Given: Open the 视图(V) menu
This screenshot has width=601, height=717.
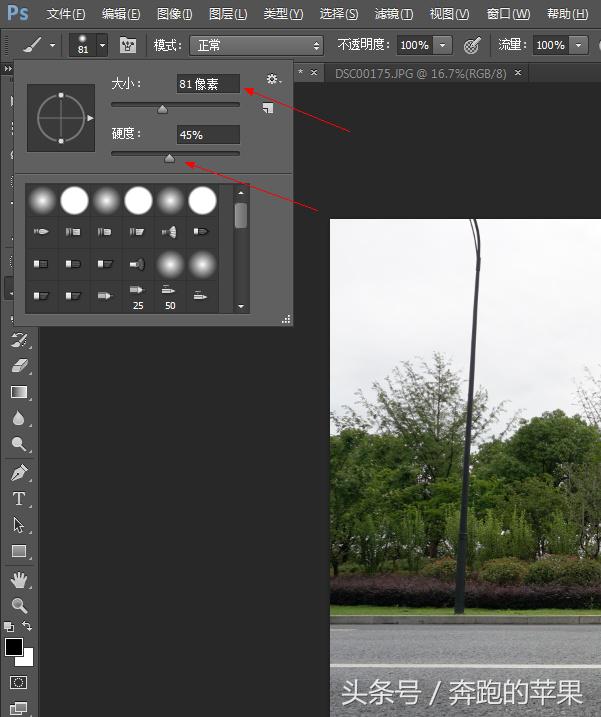Looking at the screenshot, I should coord(449,14).
